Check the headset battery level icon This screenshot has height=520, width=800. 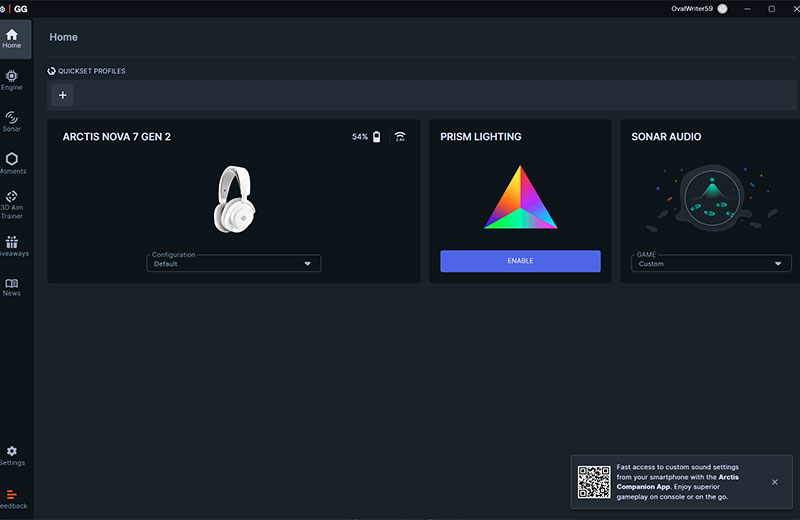(377, 137)
